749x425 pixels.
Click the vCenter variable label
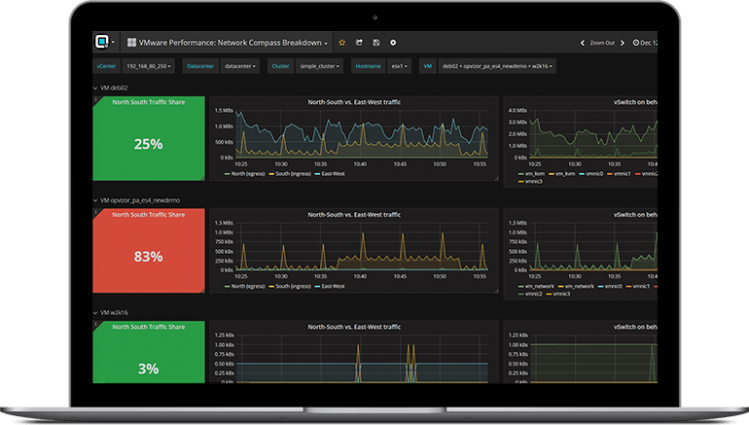click(106, 66)
